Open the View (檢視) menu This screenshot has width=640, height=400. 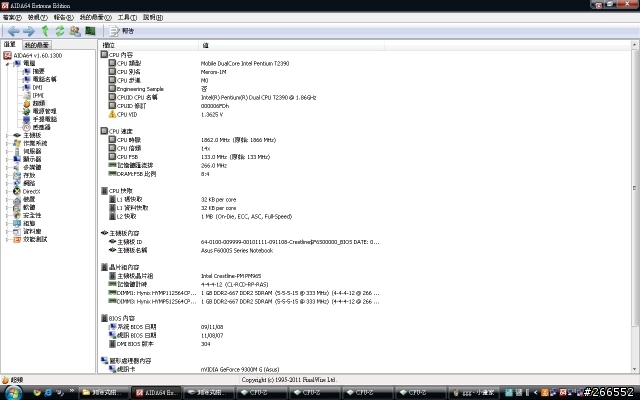(x=38, y=17)
